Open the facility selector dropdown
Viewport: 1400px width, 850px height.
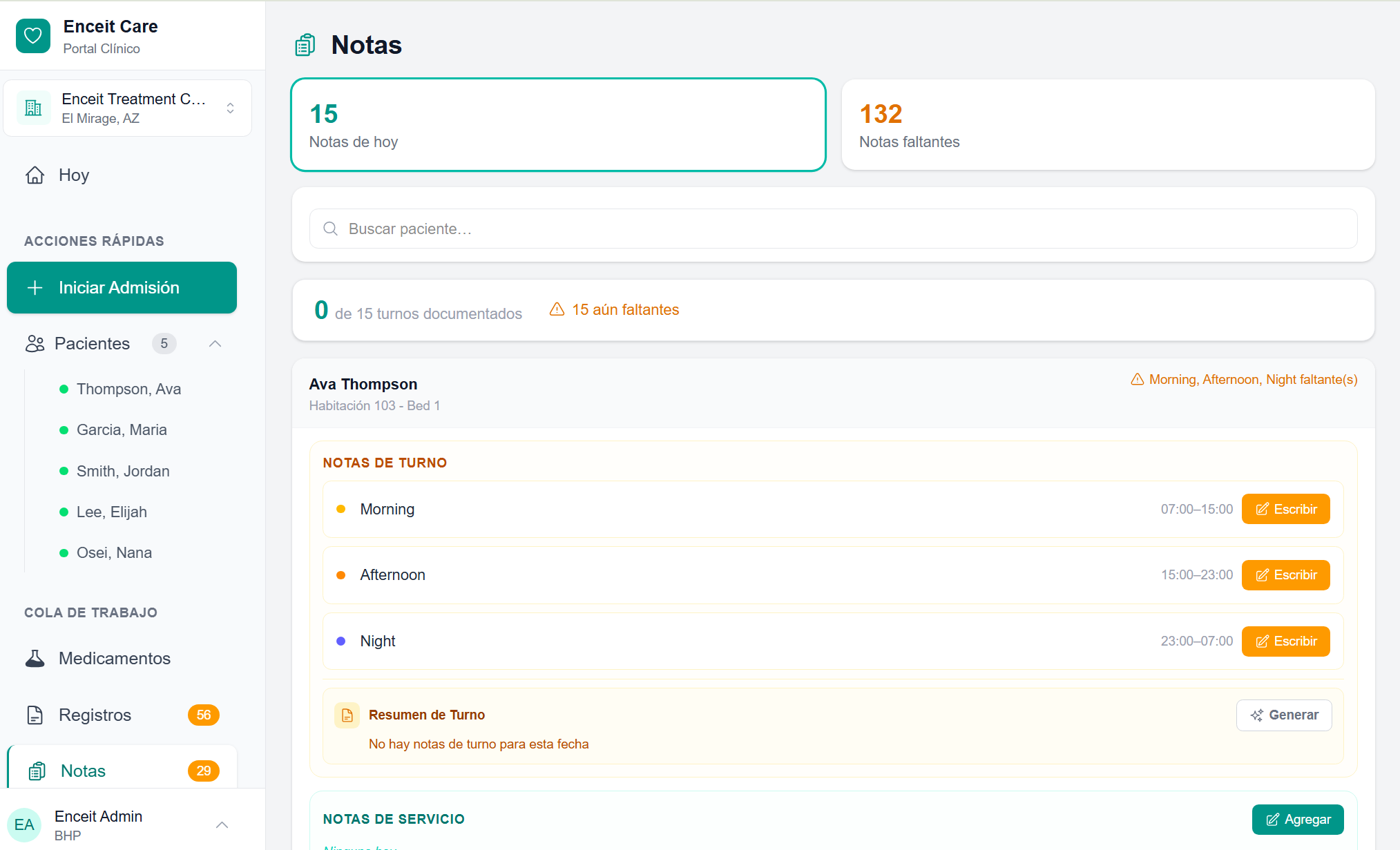[127, 108]
